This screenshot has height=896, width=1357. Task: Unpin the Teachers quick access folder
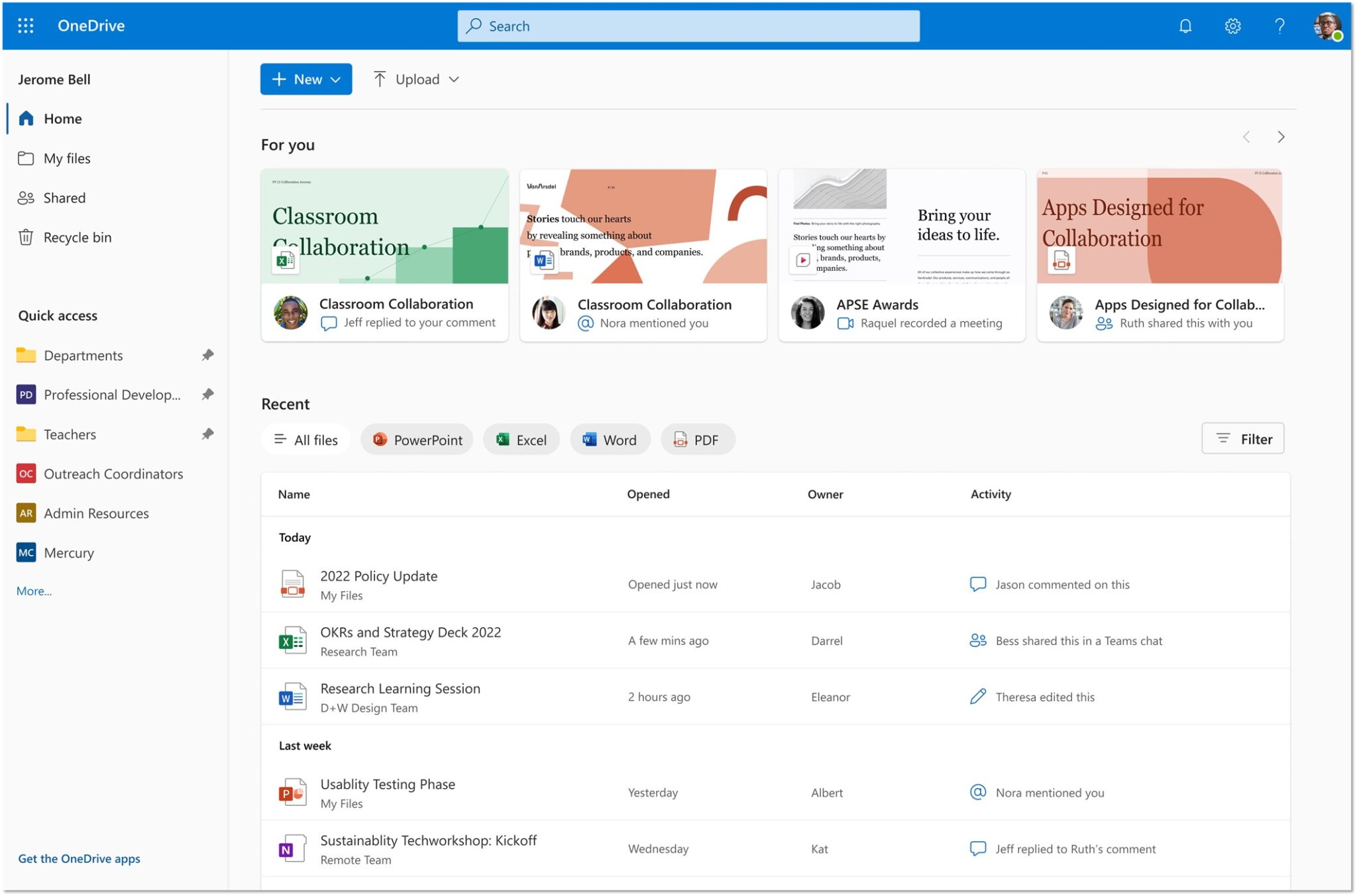(x=207, y=434)
